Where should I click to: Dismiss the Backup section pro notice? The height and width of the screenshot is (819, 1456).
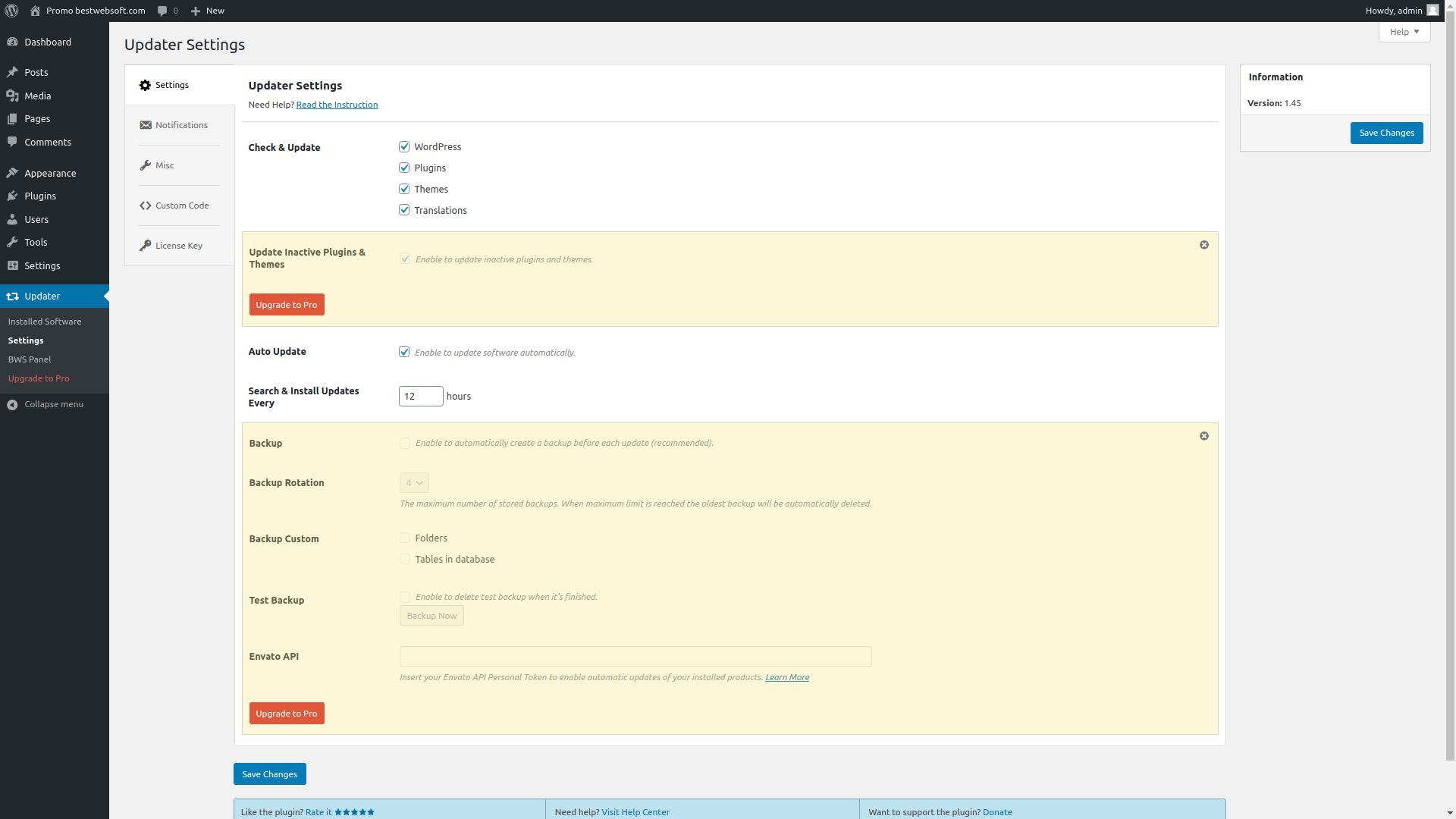coord(1203,435)
